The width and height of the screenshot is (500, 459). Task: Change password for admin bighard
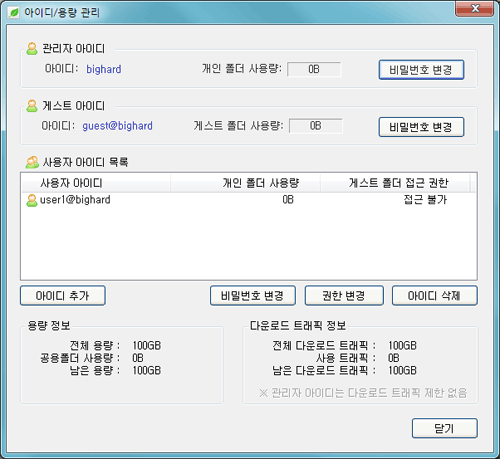click(x=421, y=70)
